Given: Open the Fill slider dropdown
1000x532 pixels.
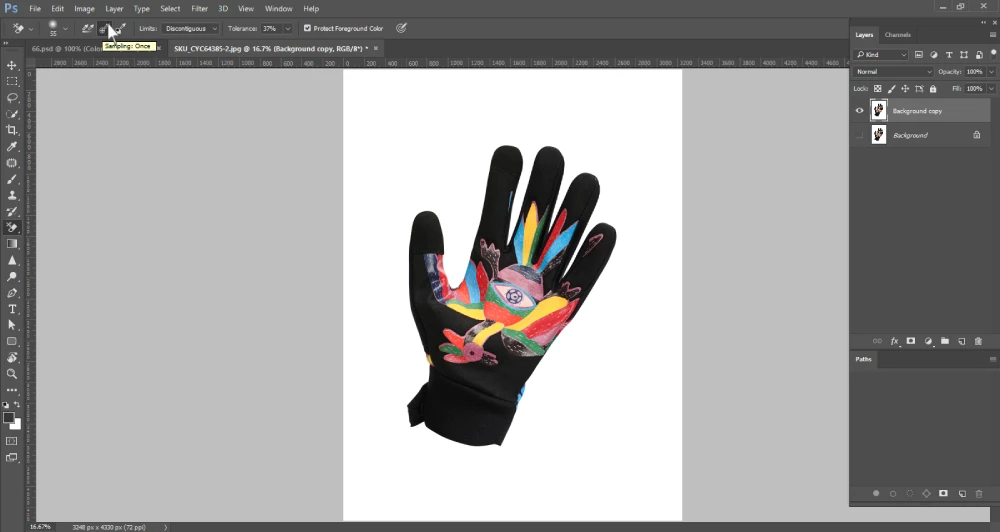Looking at the screenshot, I should (x=991, y=89).
